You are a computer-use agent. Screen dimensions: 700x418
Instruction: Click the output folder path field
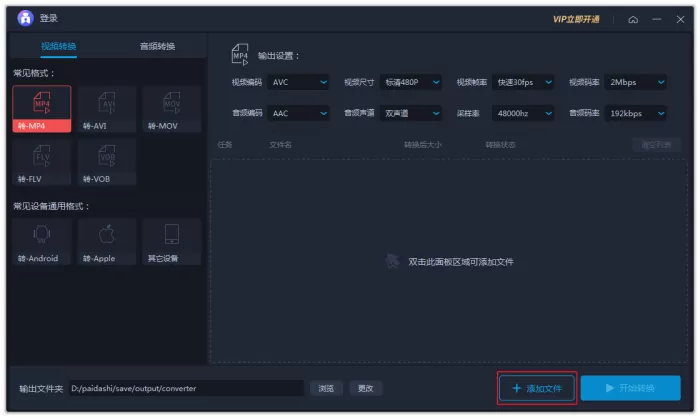[x=187, y=389]
